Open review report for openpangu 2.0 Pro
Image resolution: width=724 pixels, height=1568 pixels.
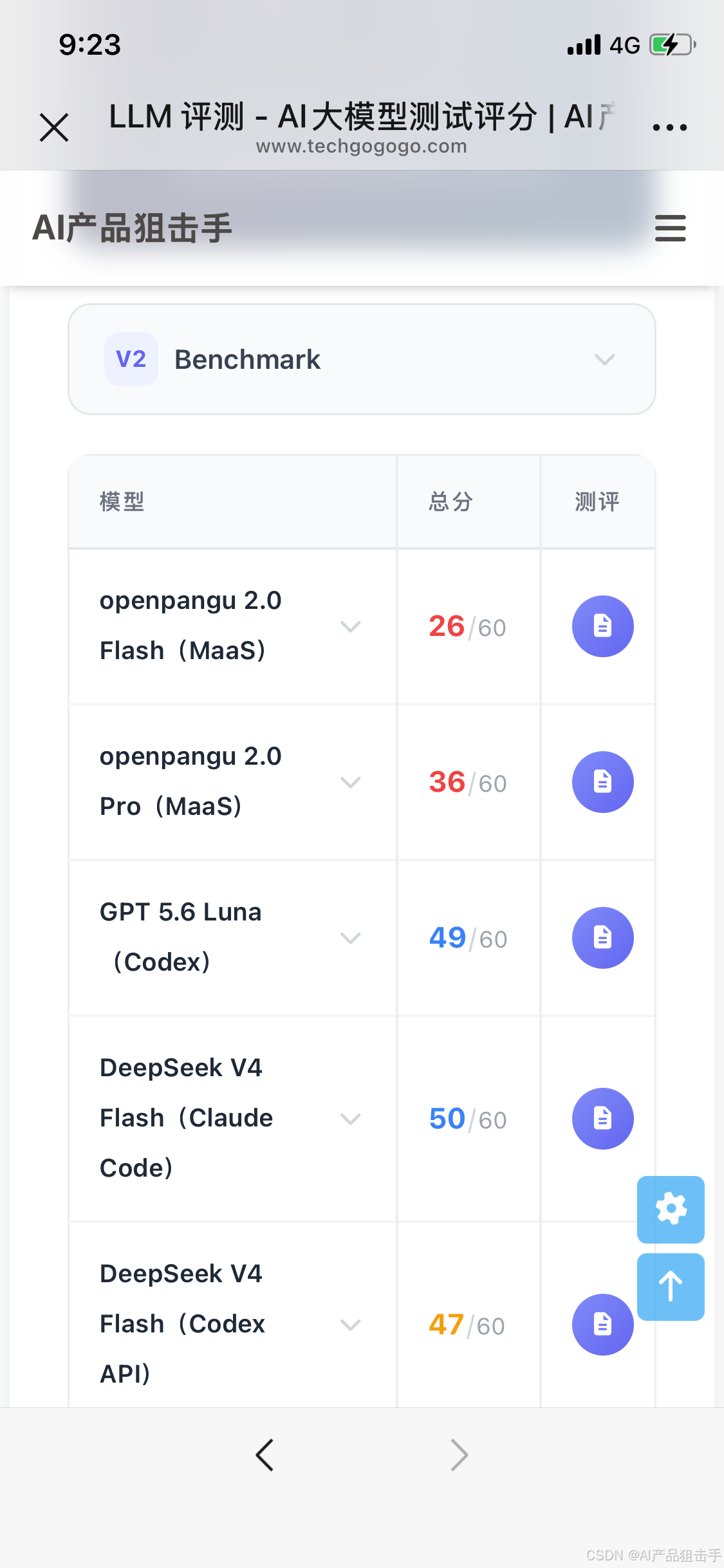[602, 782]
